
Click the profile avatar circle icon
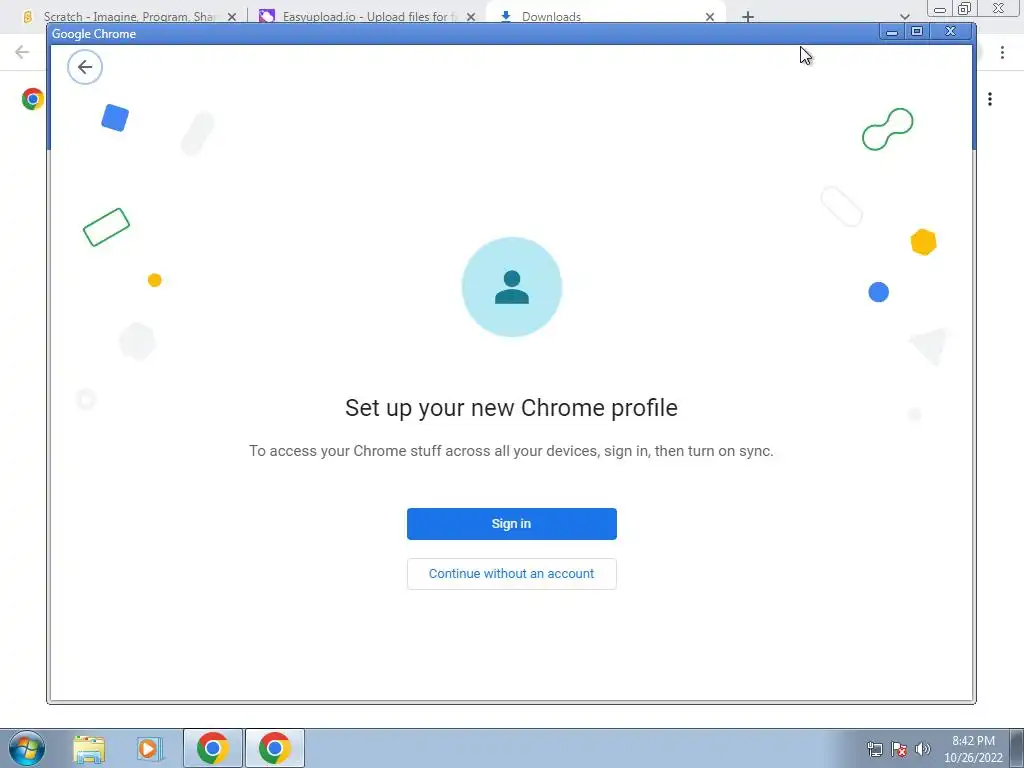[511, 287]
